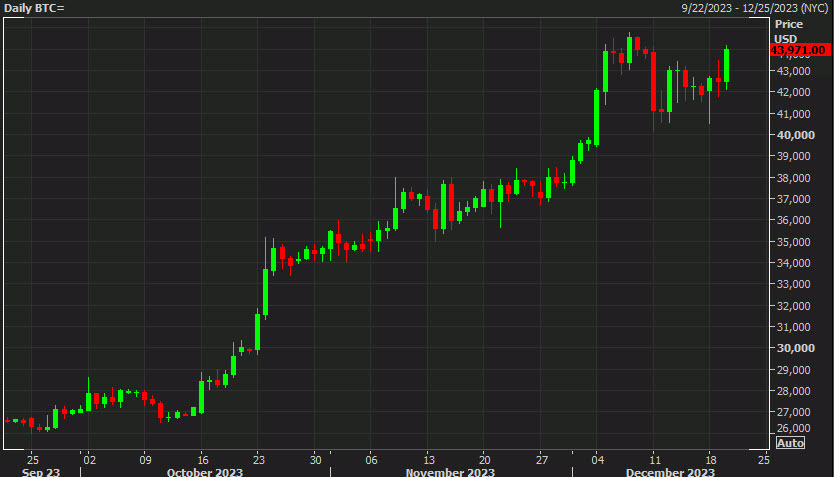Click the December 2023 month label
The image size is (834, 477).
point(671,472)
